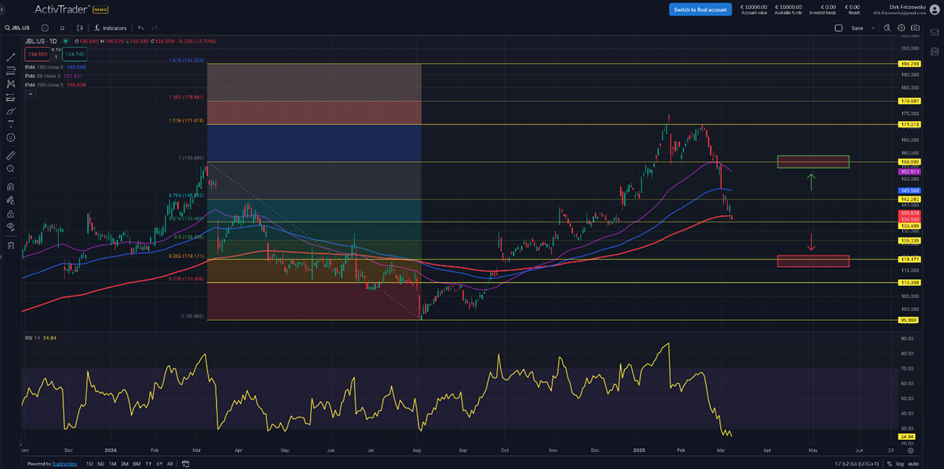This screenshot has height=469, width=944.
Task: Select the trend line drawing tool
Action: coord(11,57)
